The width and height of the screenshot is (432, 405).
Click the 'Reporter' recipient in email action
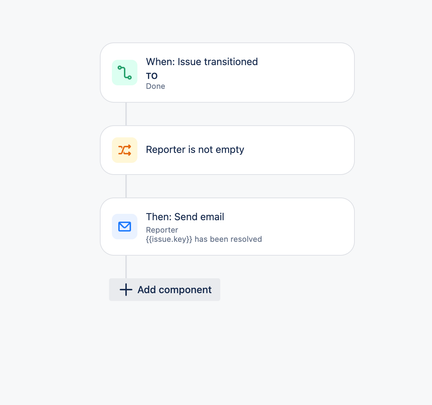[162, 230]
